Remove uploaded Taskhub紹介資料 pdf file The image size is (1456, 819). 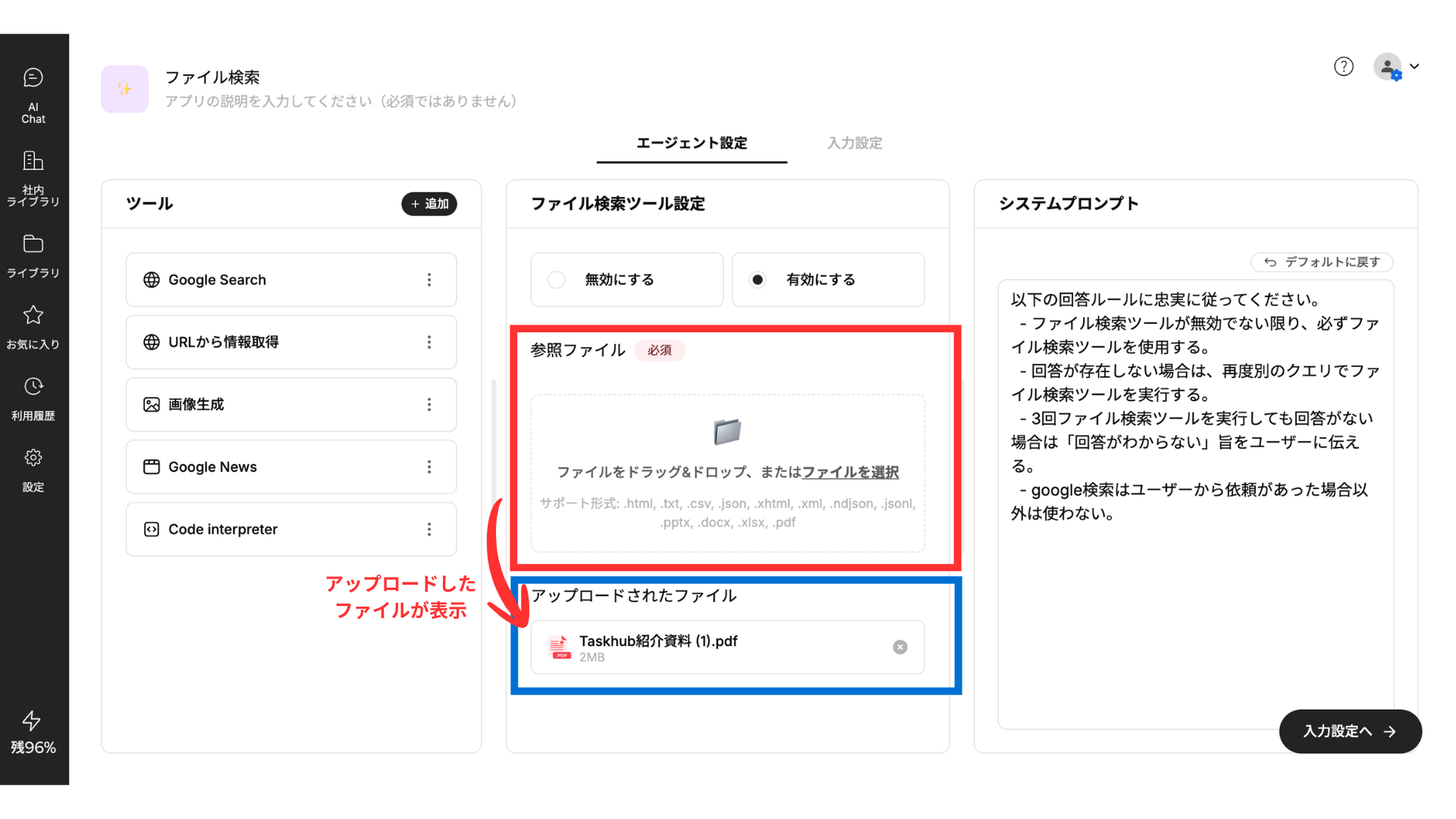(x=899, y=647)
